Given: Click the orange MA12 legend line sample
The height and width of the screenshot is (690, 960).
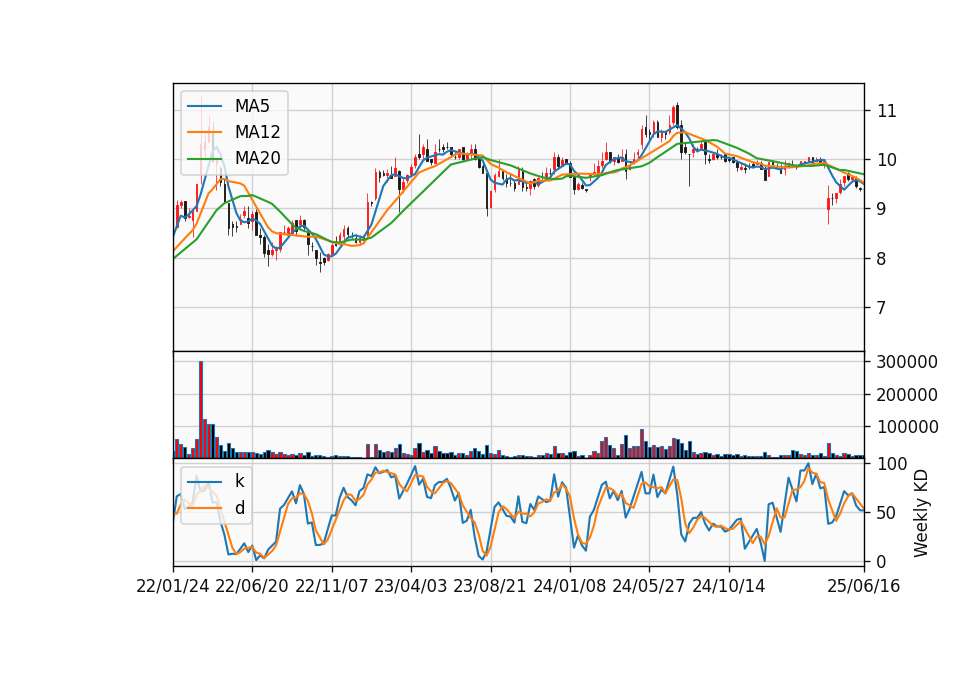Looking at the screenshot, I should 204,132.
